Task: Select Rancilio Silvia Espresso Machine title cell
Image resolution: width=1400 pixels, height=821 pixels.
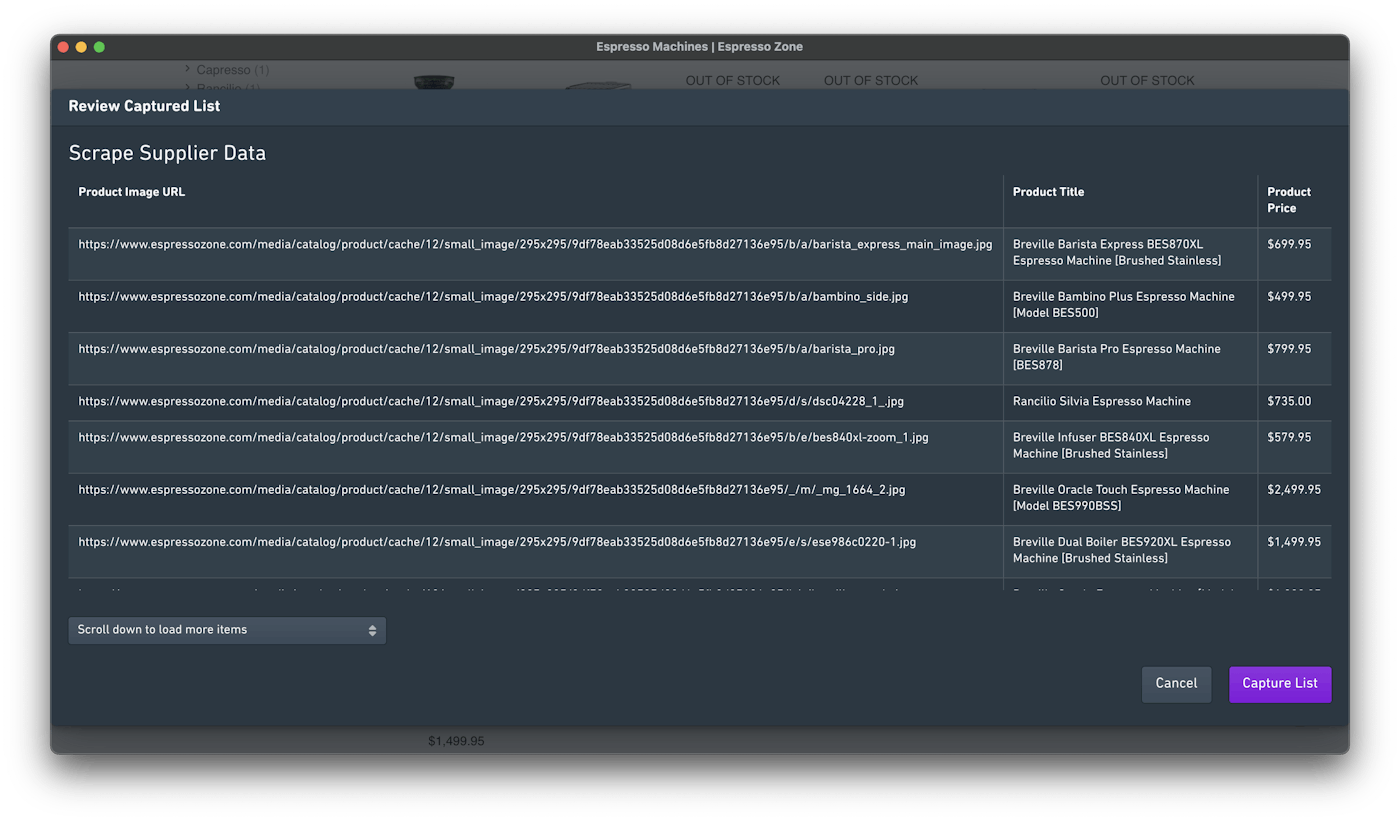Action: click(x=1131, y=403)
